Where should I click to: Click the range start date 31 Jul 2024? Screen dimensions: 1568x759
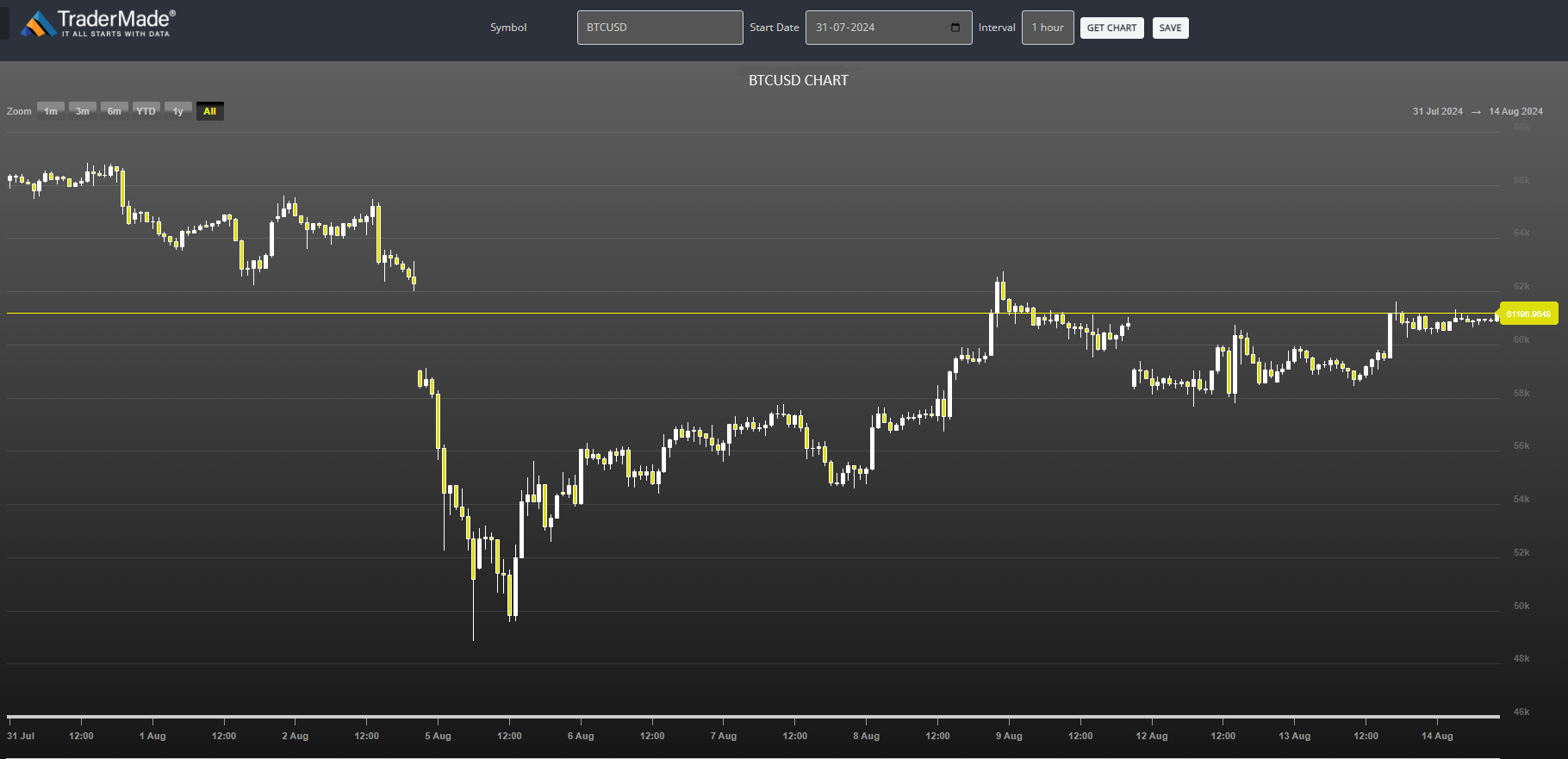click(x=1437, y=111)
